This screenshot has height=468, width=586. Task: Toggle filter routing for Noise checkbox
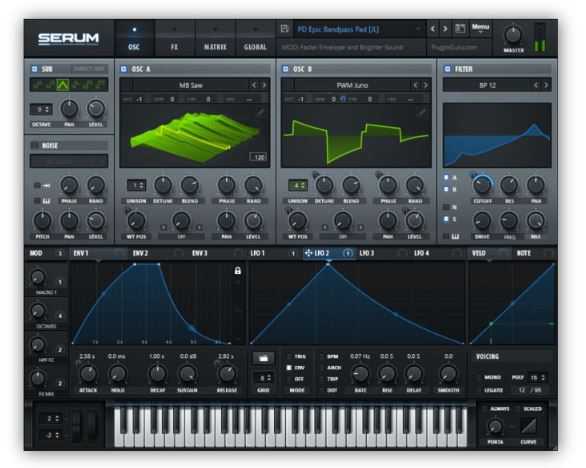pos(446,207)
